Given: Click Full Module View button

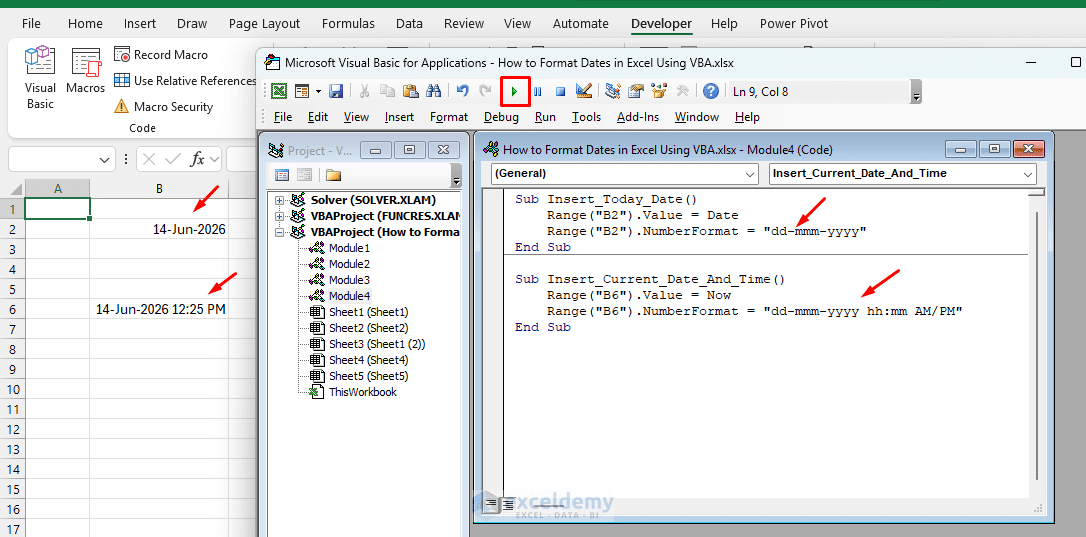Looking at the screenshot, I should coord(507,504).
